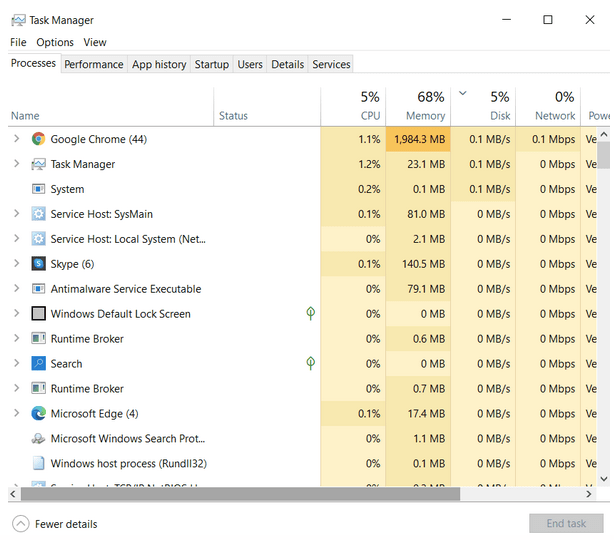This screenshot has height=540, width=614.
Task: Sort processes by Disk column
Action: click(x=483, y=107)
